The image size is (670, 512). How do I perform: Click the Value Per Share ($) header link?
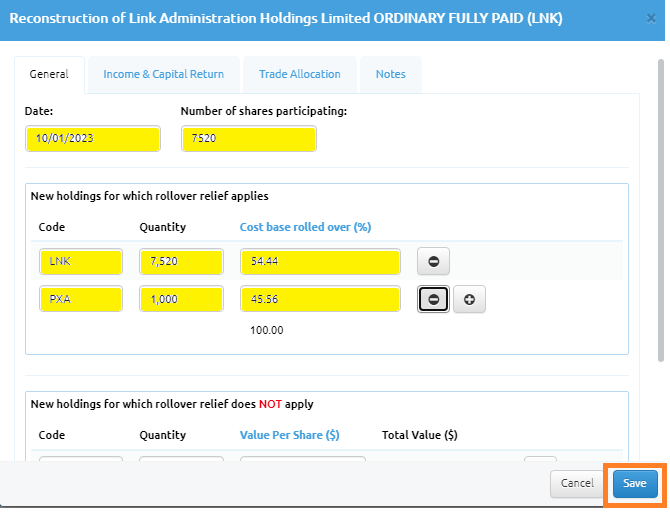(289, 435)
